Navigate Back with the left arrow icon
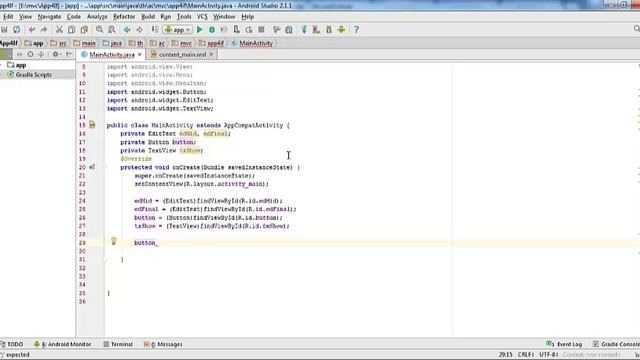The height and width of the screenshot is (360, 640). click(127, 29)
